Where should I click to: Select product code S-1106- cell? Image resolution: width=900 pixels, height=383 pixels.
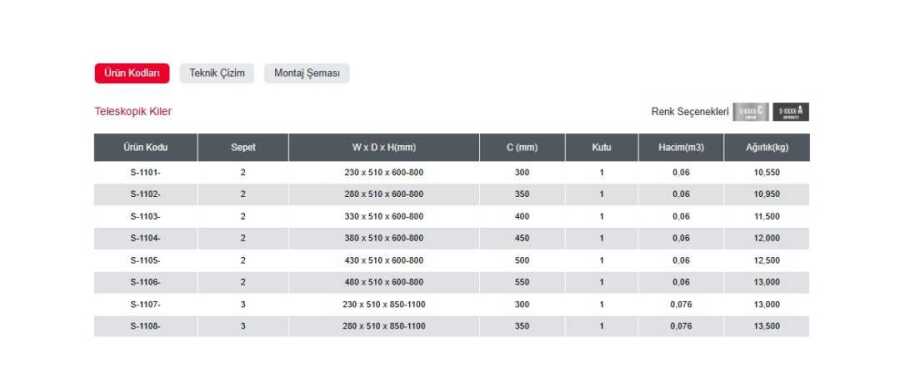coord(146,283)
